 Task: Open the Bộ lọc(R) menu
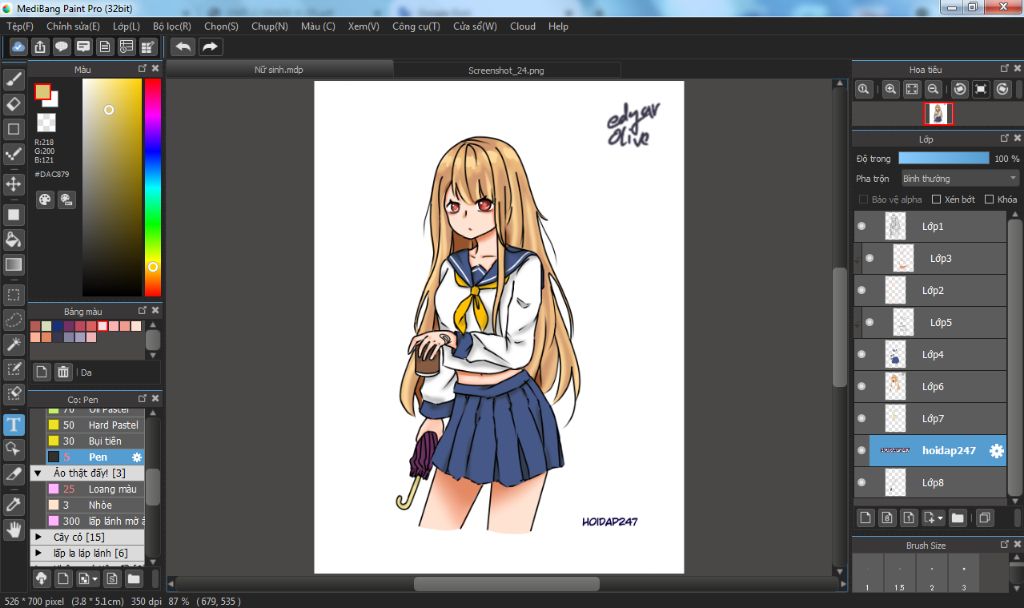pos(172,26)
